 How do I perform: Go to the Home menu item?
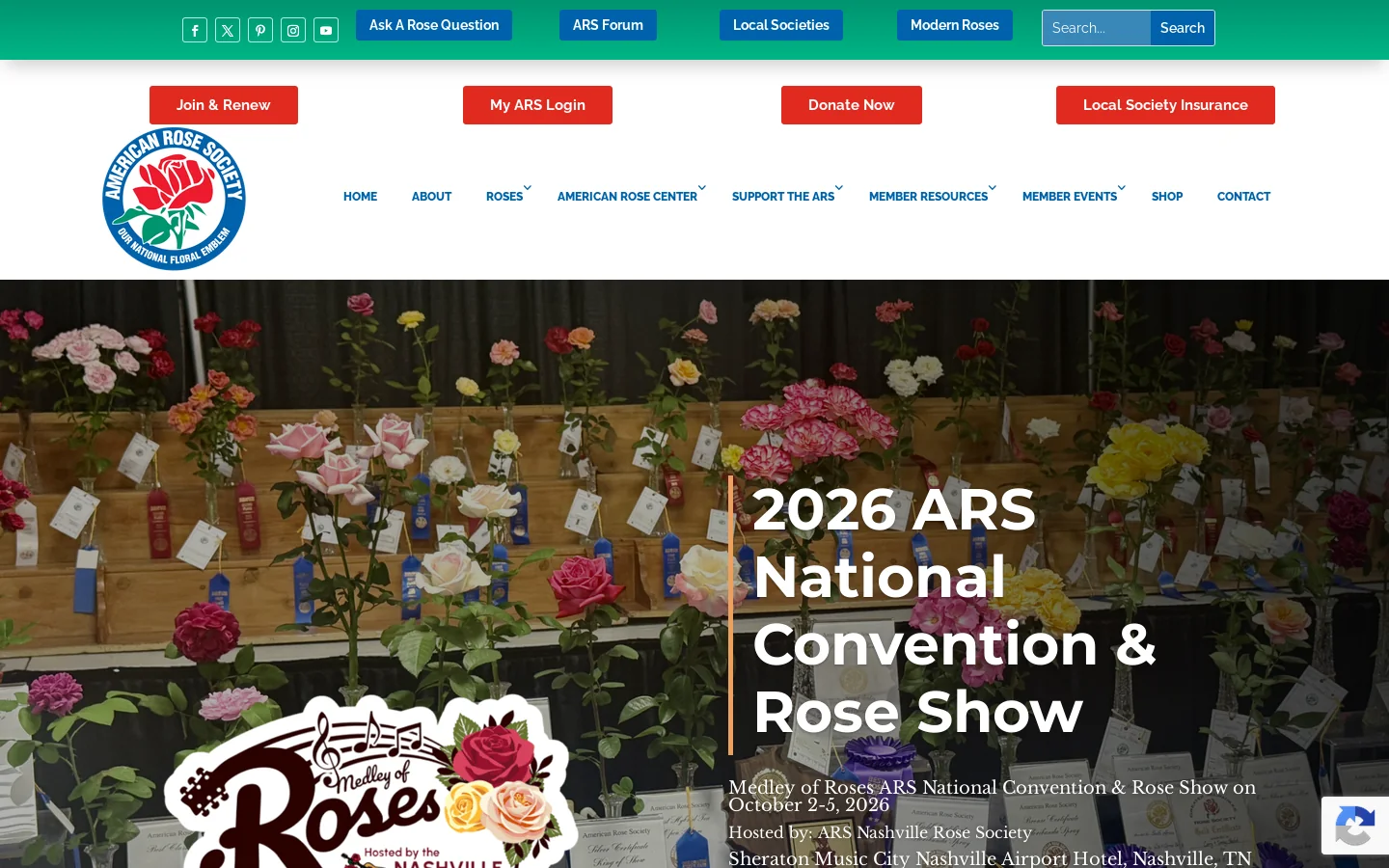360,197
